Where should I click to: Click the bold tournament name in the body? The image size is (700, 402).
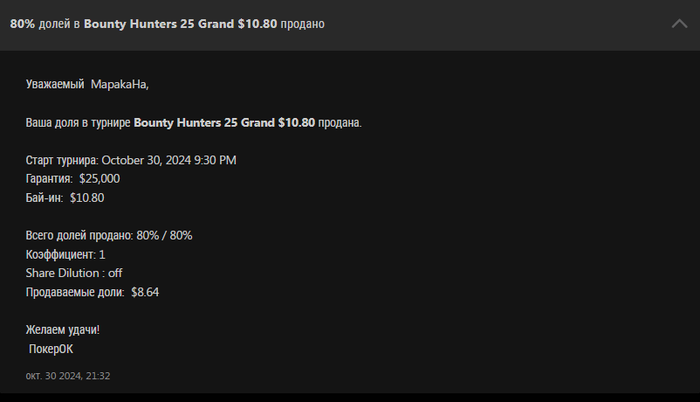click(224, 122)
